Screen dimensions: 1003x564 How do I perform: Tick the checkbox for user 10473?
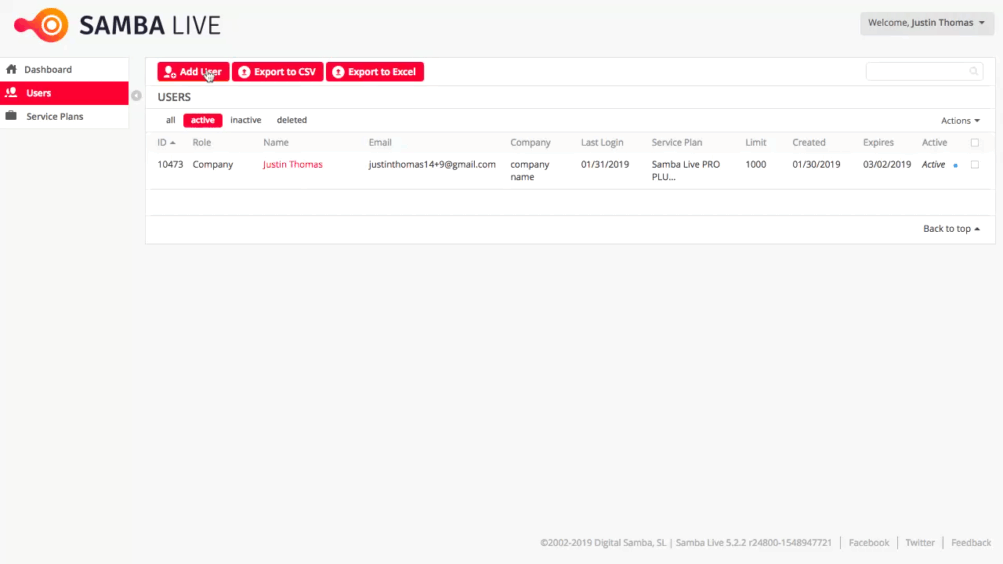[x=975, y=164]
